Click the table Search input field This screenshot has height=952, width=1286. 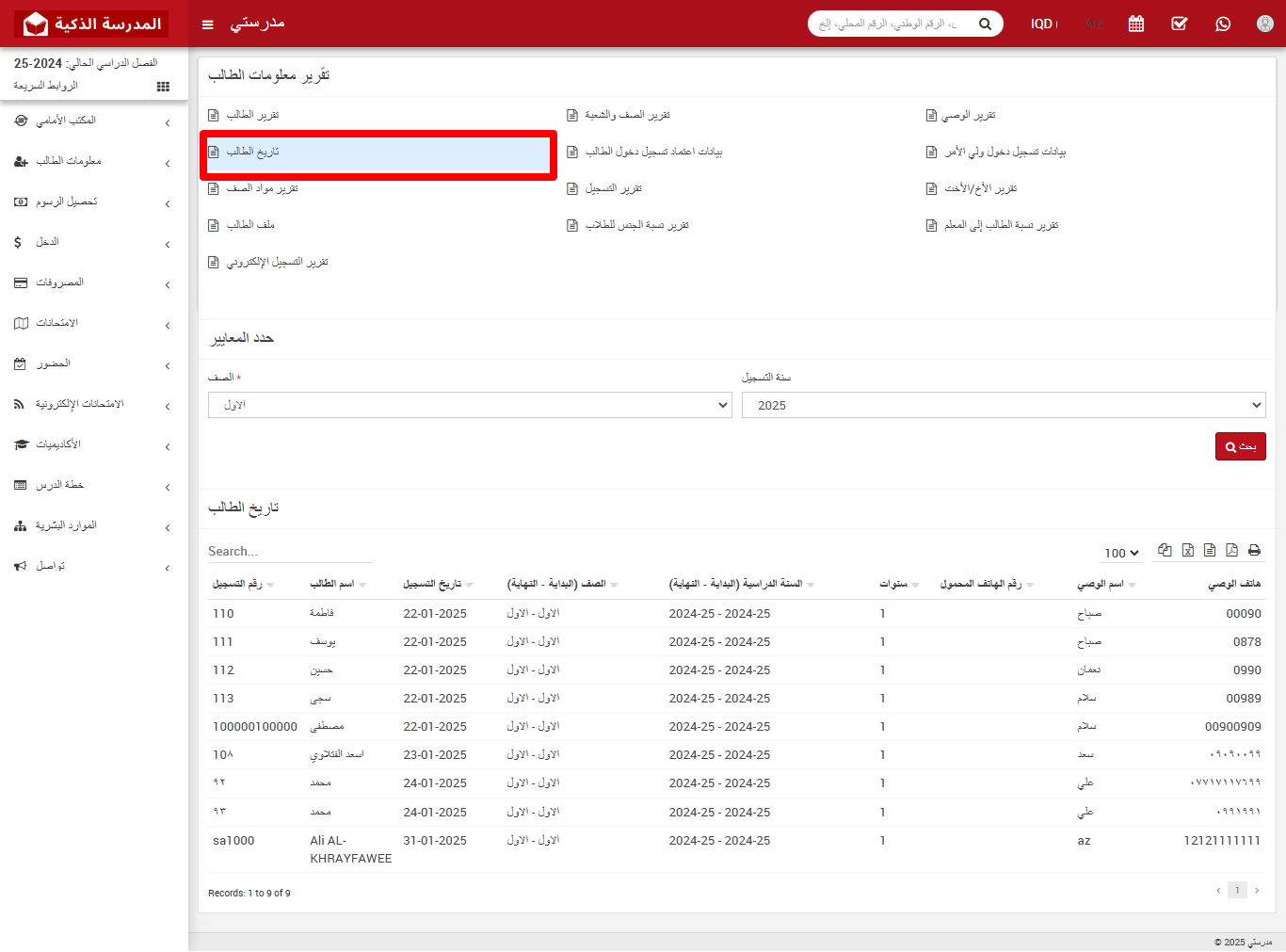(x=289, y=552)
